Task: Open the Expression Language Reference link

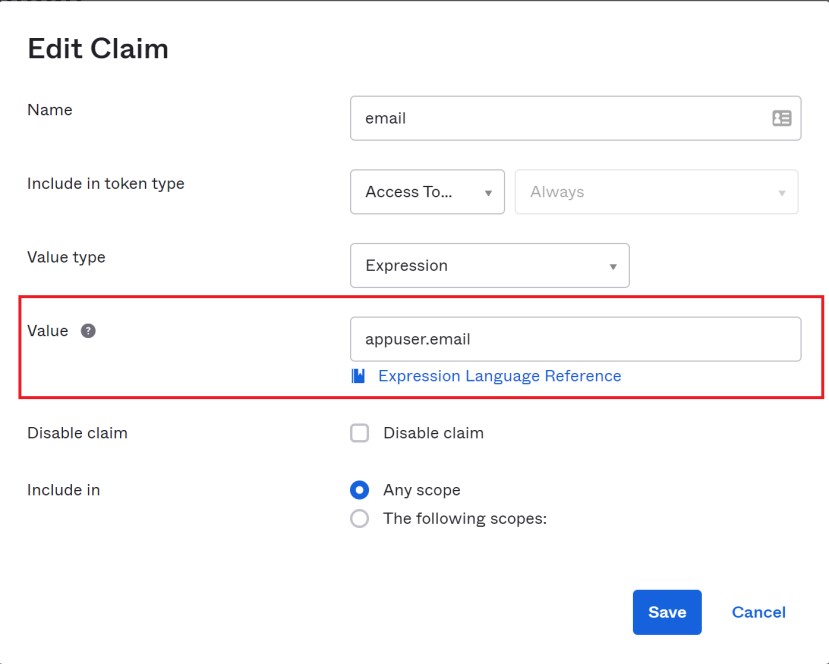Action: [499, 376]
